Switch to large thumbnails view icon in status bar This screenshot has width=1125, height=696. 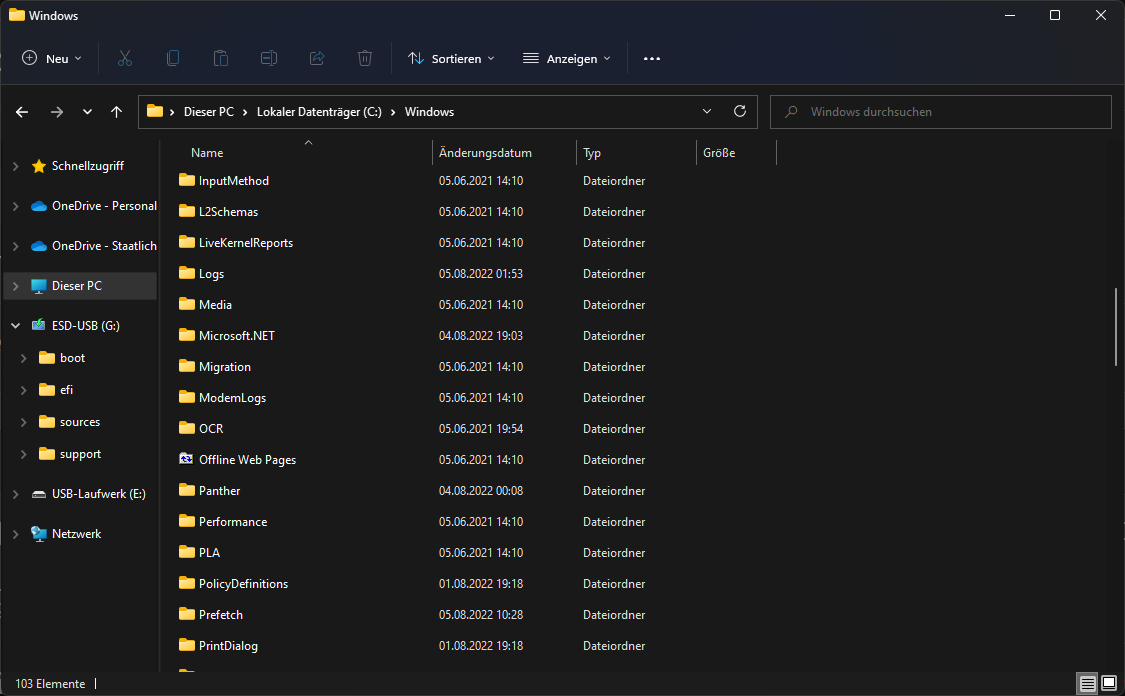coord(1108,683)
